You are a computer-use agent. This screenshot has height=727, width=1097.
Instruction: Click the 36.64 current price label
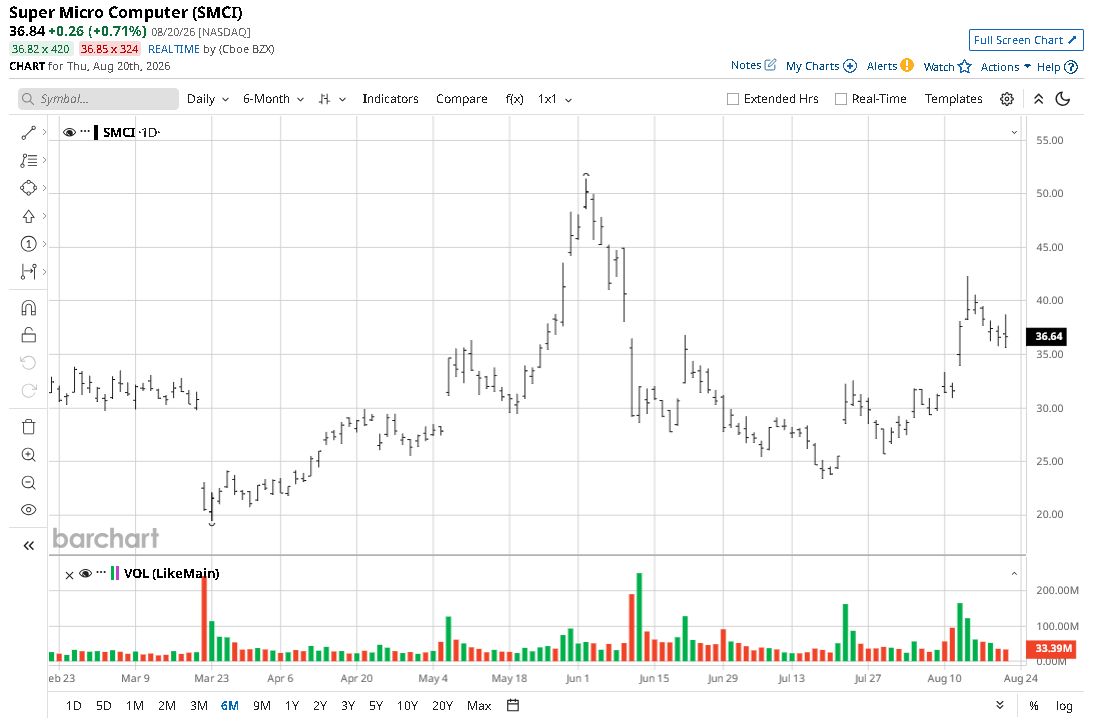click(x=1047, y=337)
